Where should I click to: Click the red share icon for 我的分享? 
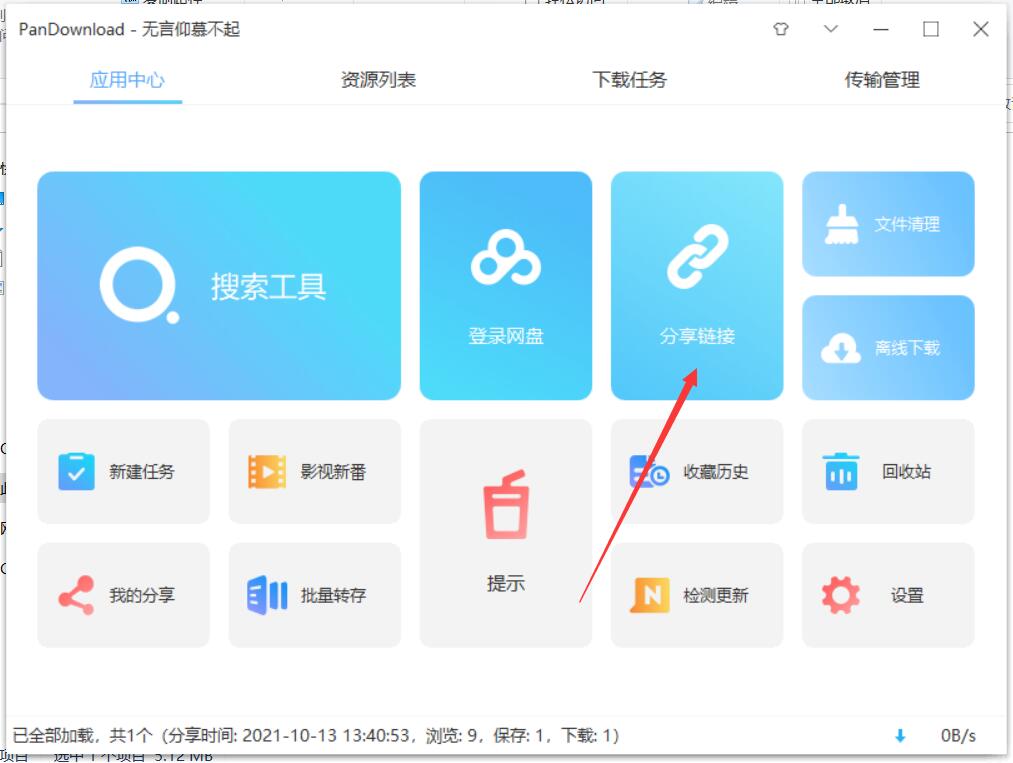pos(76,595)
